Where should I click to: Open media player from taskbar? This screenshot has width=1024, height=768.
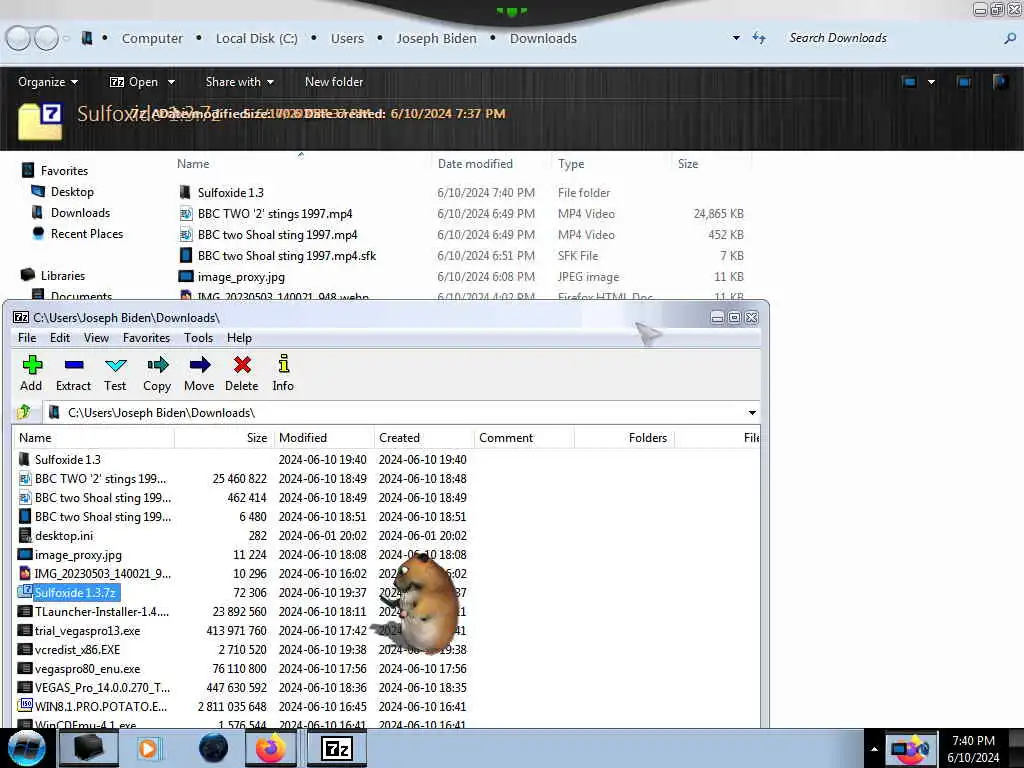point(148,748)
